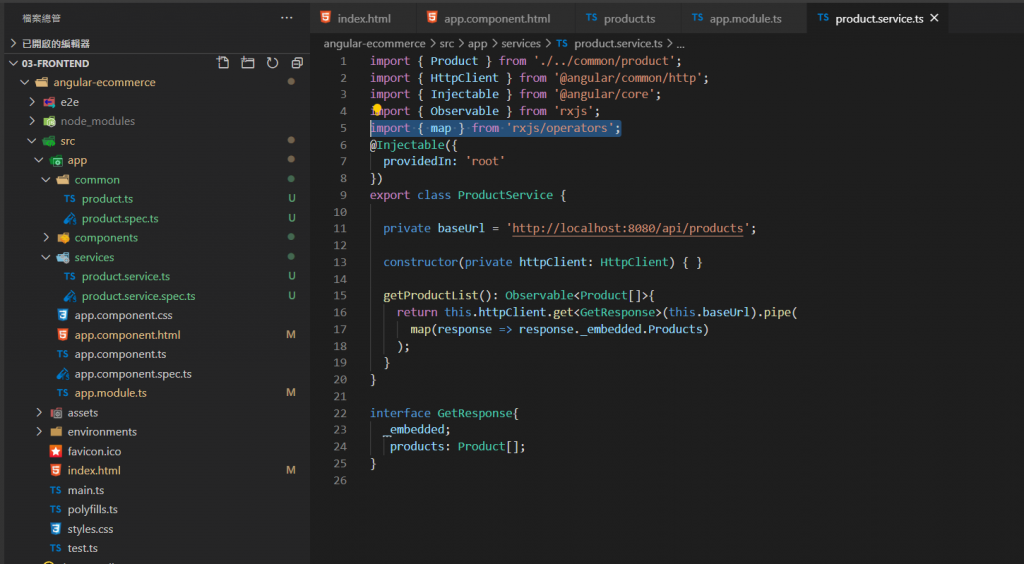Expand the 已開啟的編輯器 section

click(x=13, y=43)
